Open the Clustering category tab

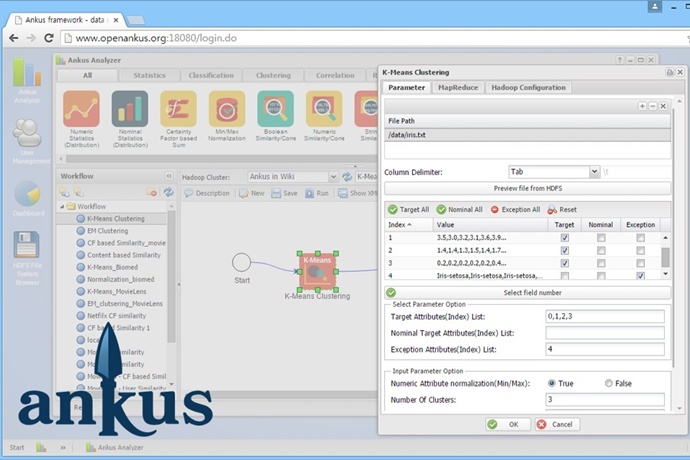(273, 75)
